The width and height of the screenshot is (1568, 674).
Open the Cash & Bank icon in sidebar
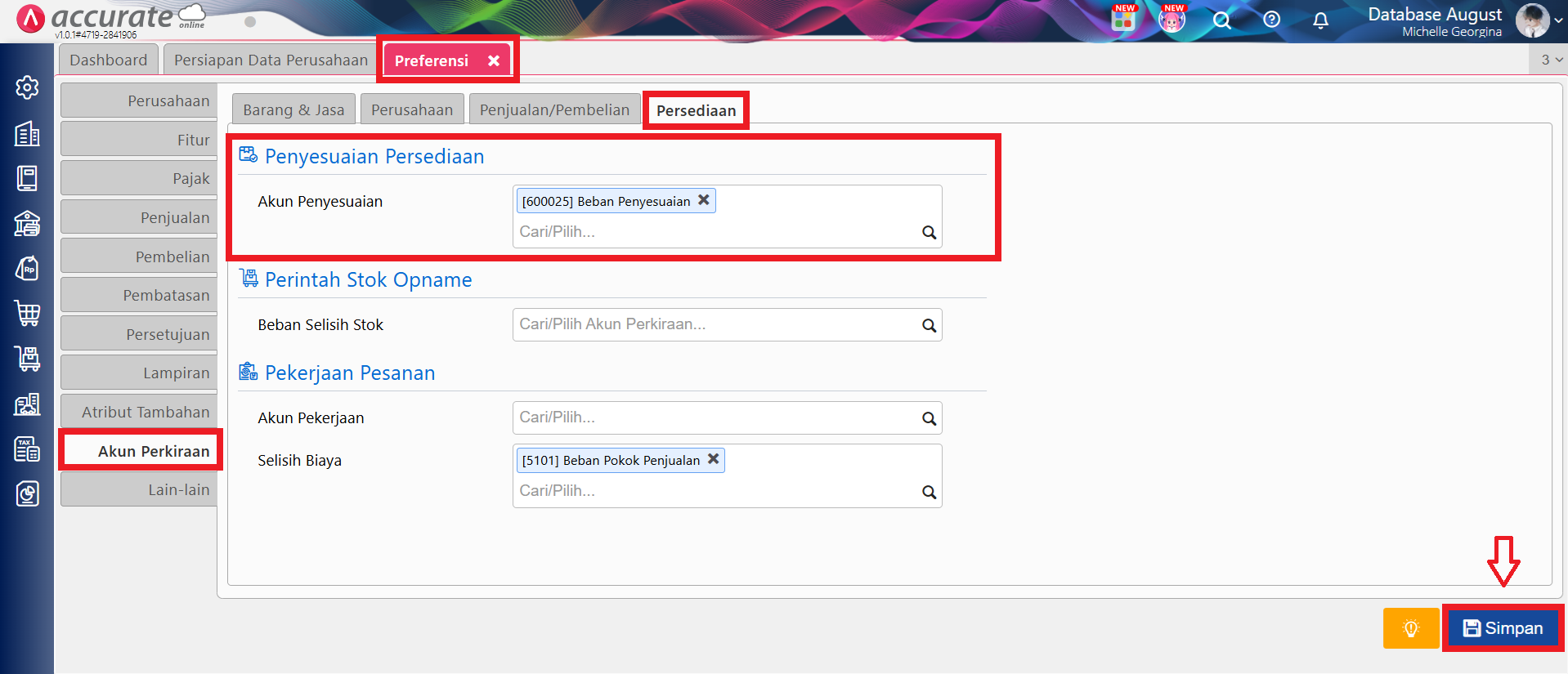27,223
